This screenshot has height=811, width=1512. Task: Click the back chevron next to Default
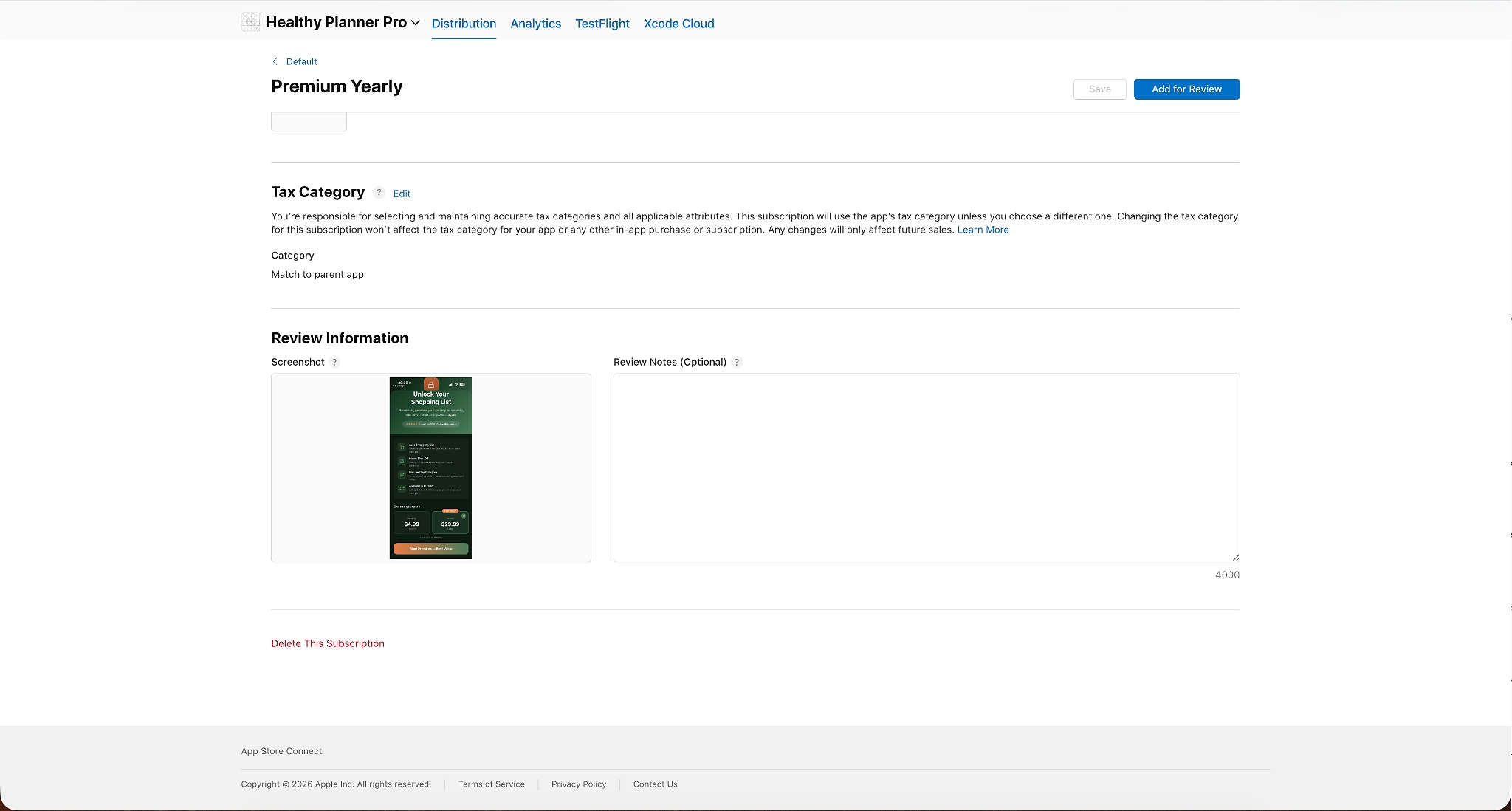pyautogui.click(x=275, y=61)
